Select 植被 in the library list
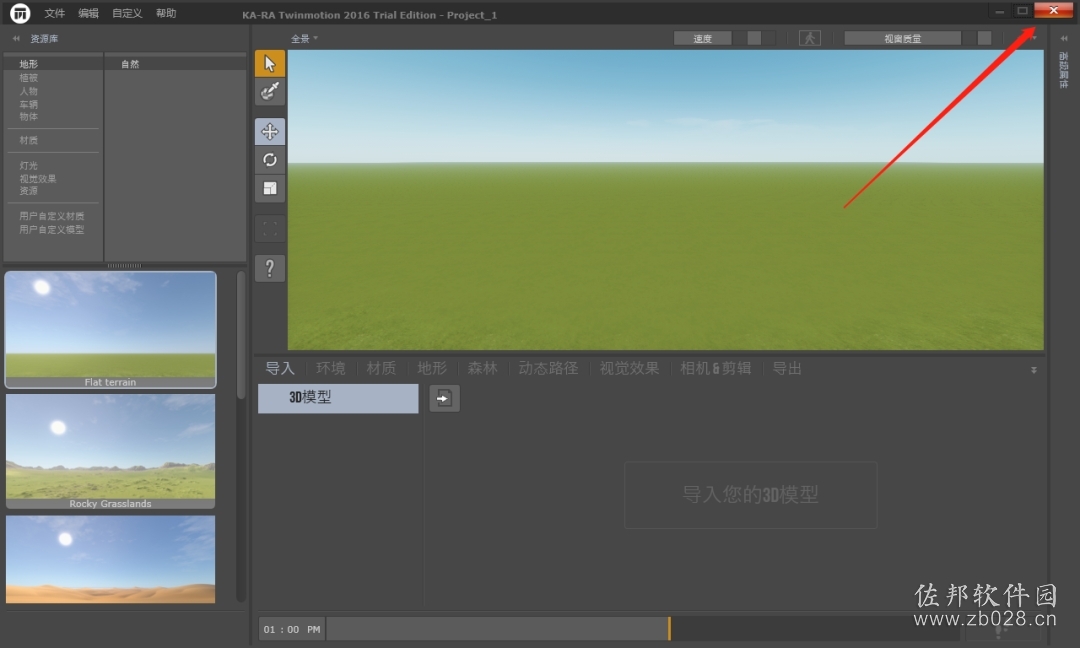 [x=28, y=78]
